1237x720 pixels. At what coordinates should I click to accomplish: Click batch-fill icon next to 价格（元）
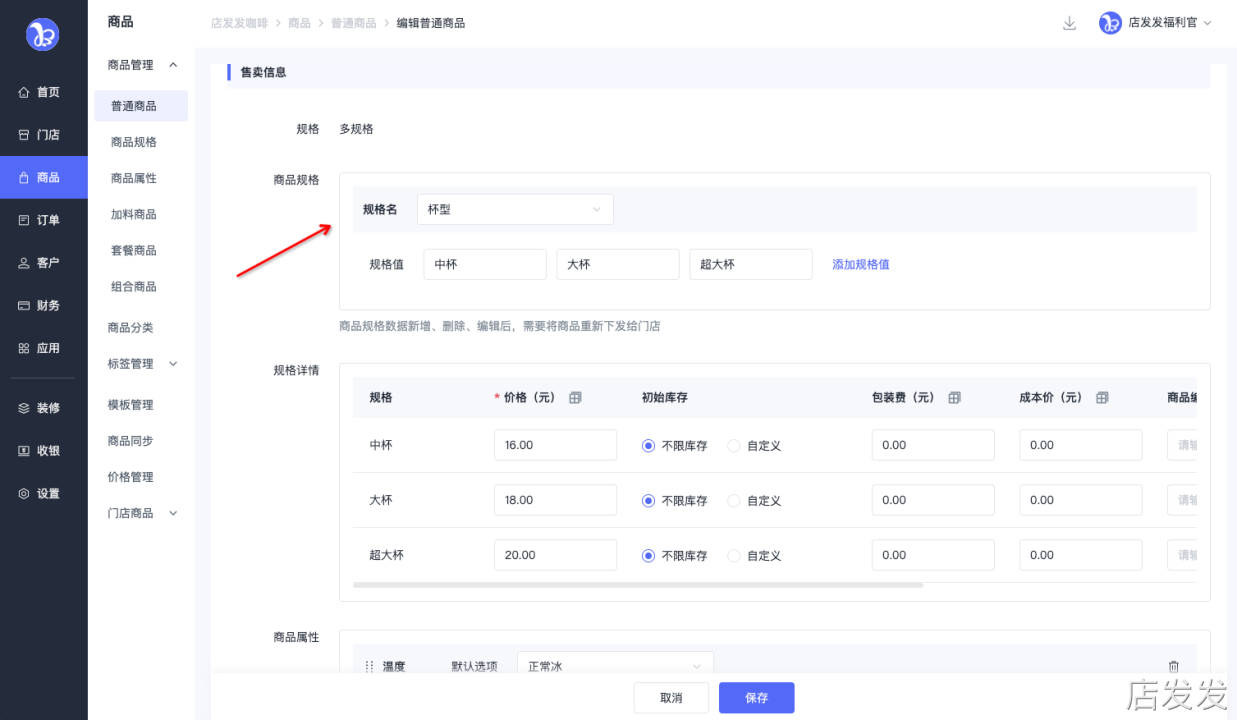click(x=575, y=397)
